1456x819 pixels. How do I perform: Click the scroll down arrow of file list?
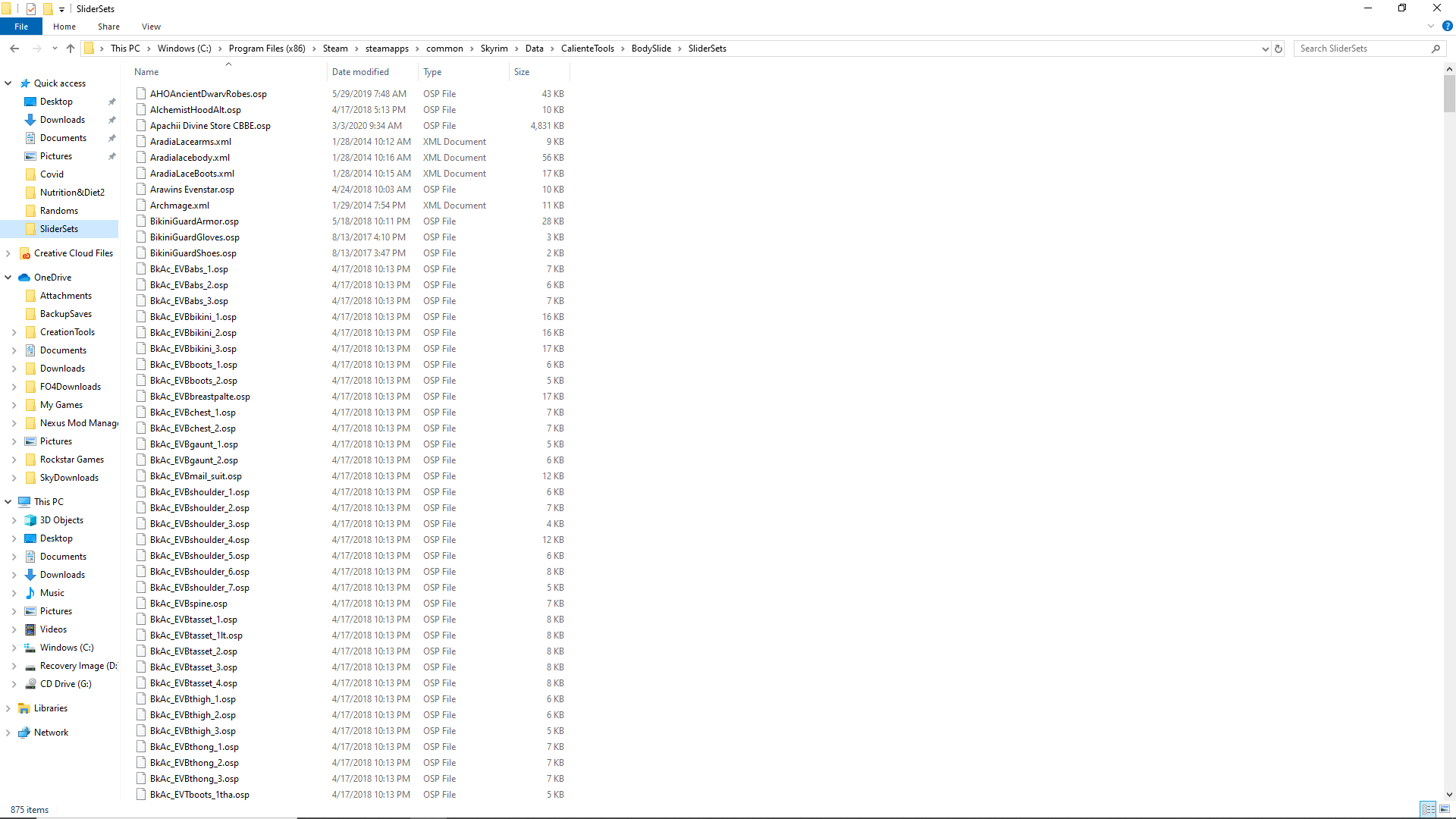click(1449, 795)
